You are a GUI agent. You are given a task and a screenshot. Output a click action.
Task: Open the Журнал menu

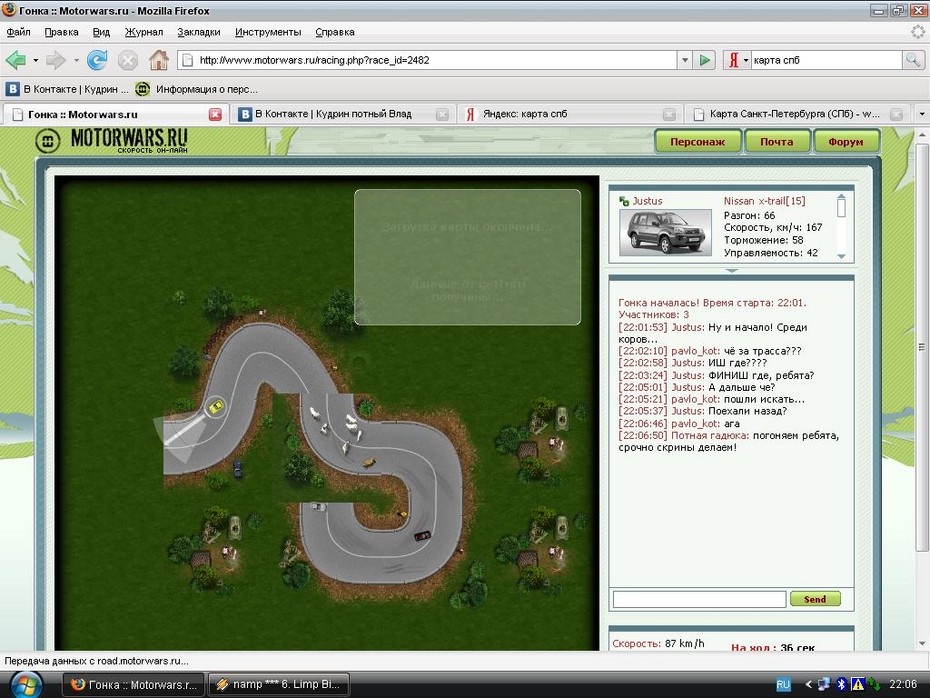coord(144,32)
